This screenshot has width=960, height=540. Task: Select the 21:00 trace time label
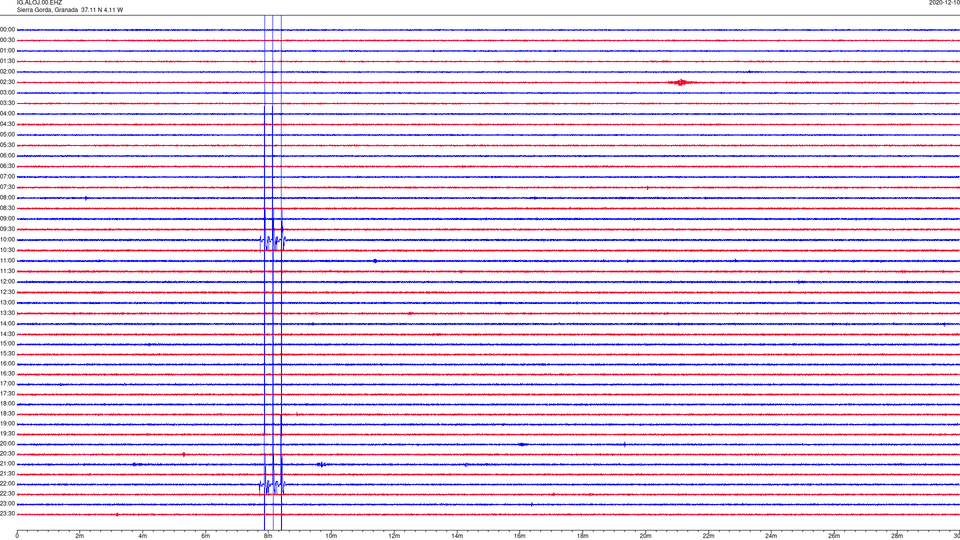(7, 464)
